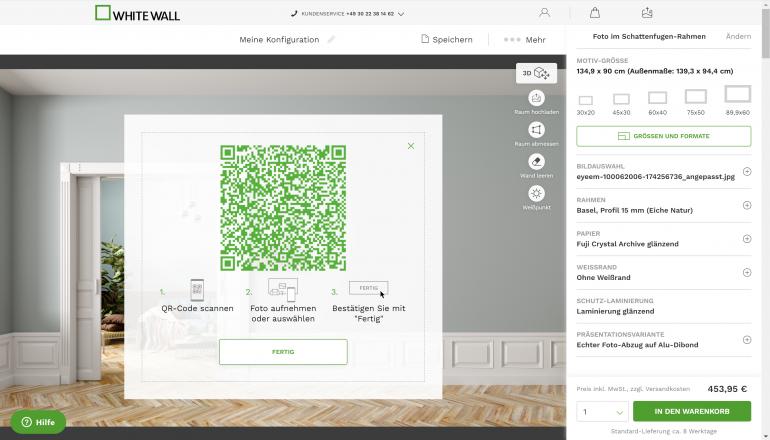Click the image file name eyeem-100062006
Image resolution: width=770 pixels, height=440 pixels.
[656, 177]
